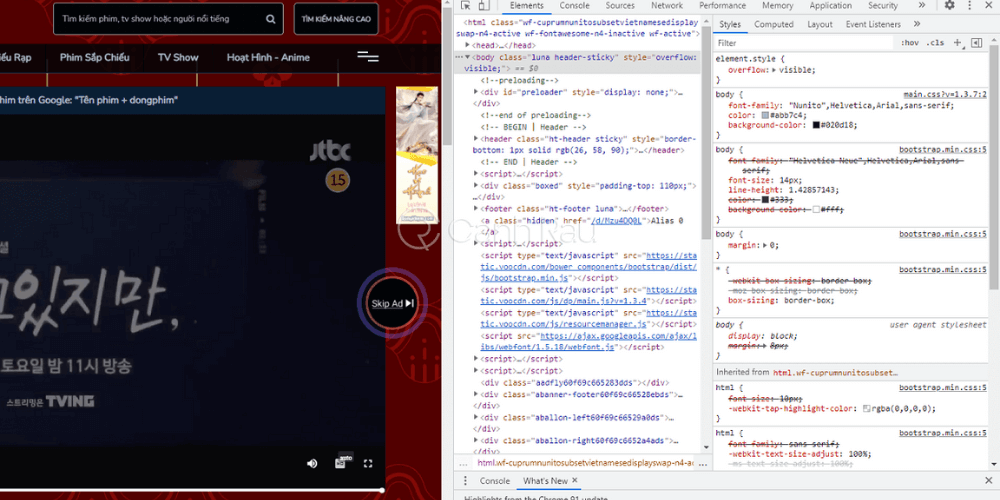Expand the head element node

tap(467, 45)
